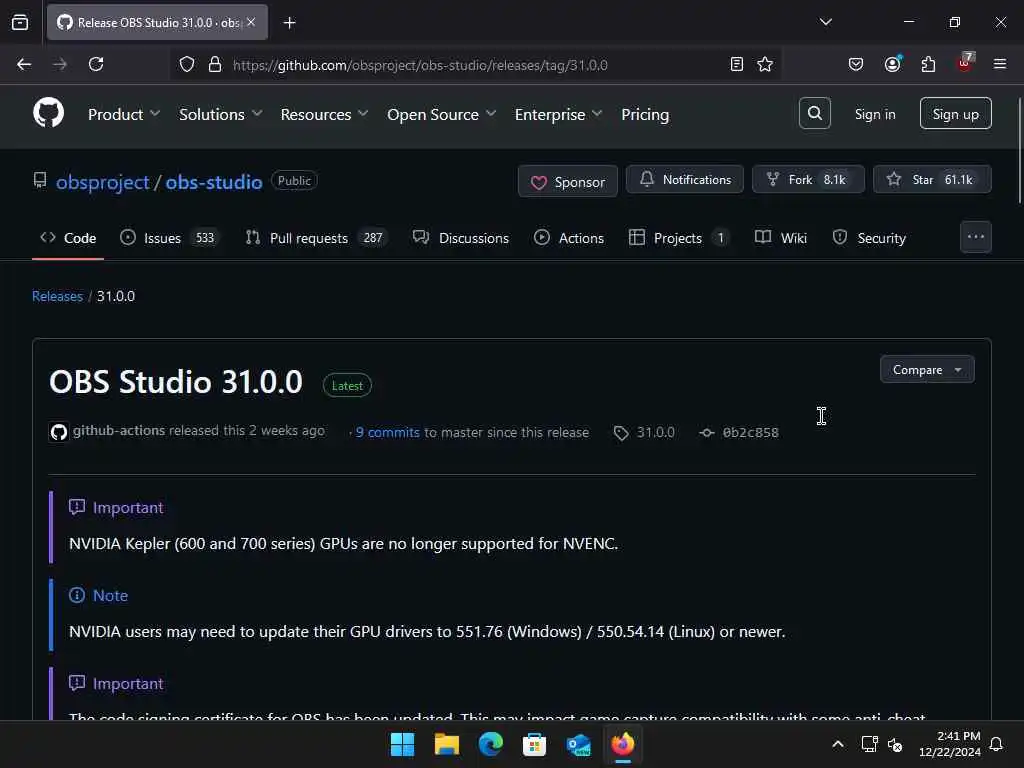The height and width of the screenshot is (768, 1024).
Task: Click the Latest release badge
Action: (x=347, y=385)
